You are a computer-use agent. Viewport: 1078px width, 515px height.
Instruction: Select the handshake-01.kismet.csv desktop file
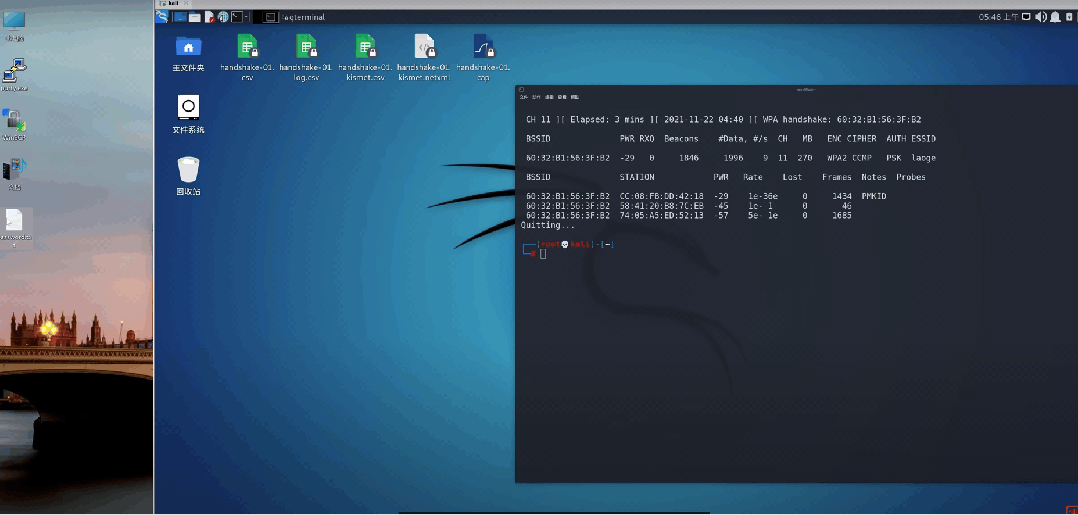365,58
